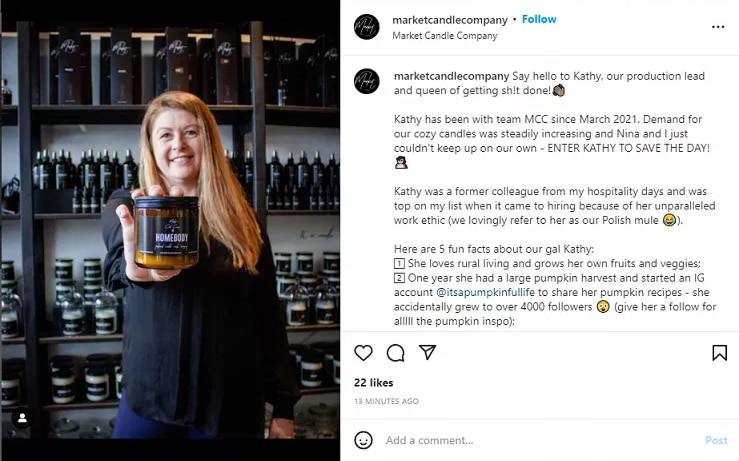This screenshot has width=739, height=461.
Task: Focus the Add a comment field
Action: [542, 440]
